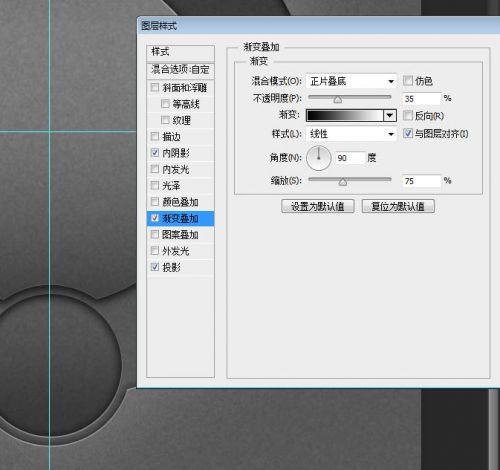Click the 设置为默认值 button
Viewport: 500px width, 470px height.
(318, 206)
